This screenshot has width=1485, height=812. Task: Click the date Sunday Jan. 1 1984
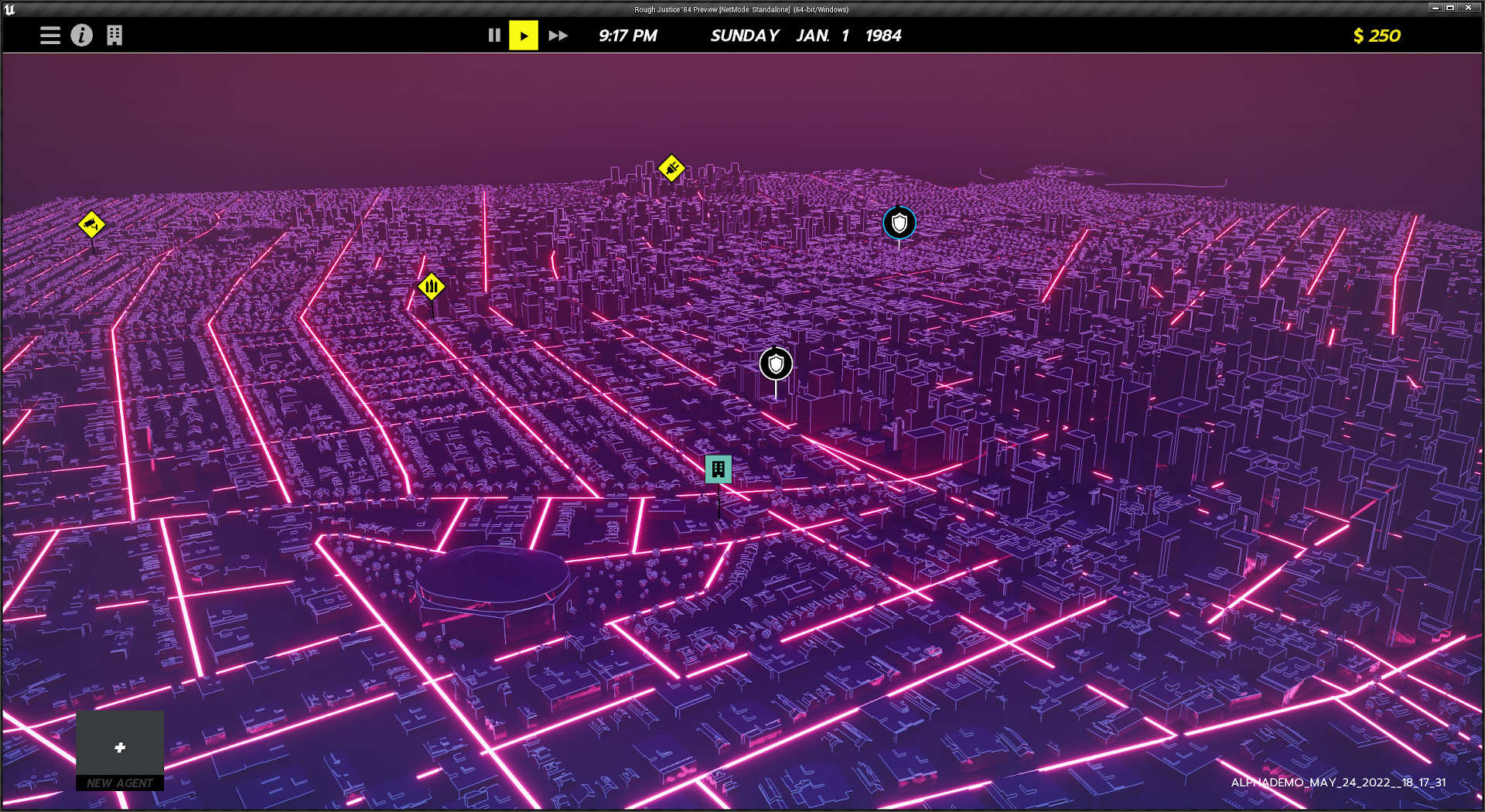[x=805, y=36]
